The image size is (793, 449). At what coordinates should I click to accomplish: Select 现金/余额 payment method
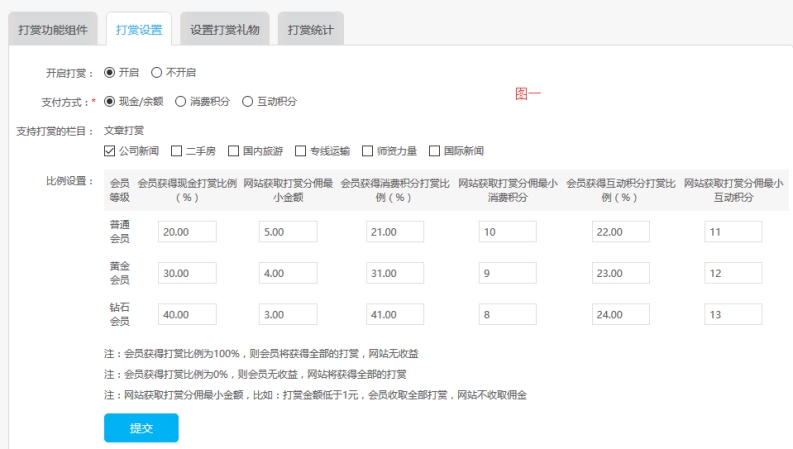click(110, 101)
